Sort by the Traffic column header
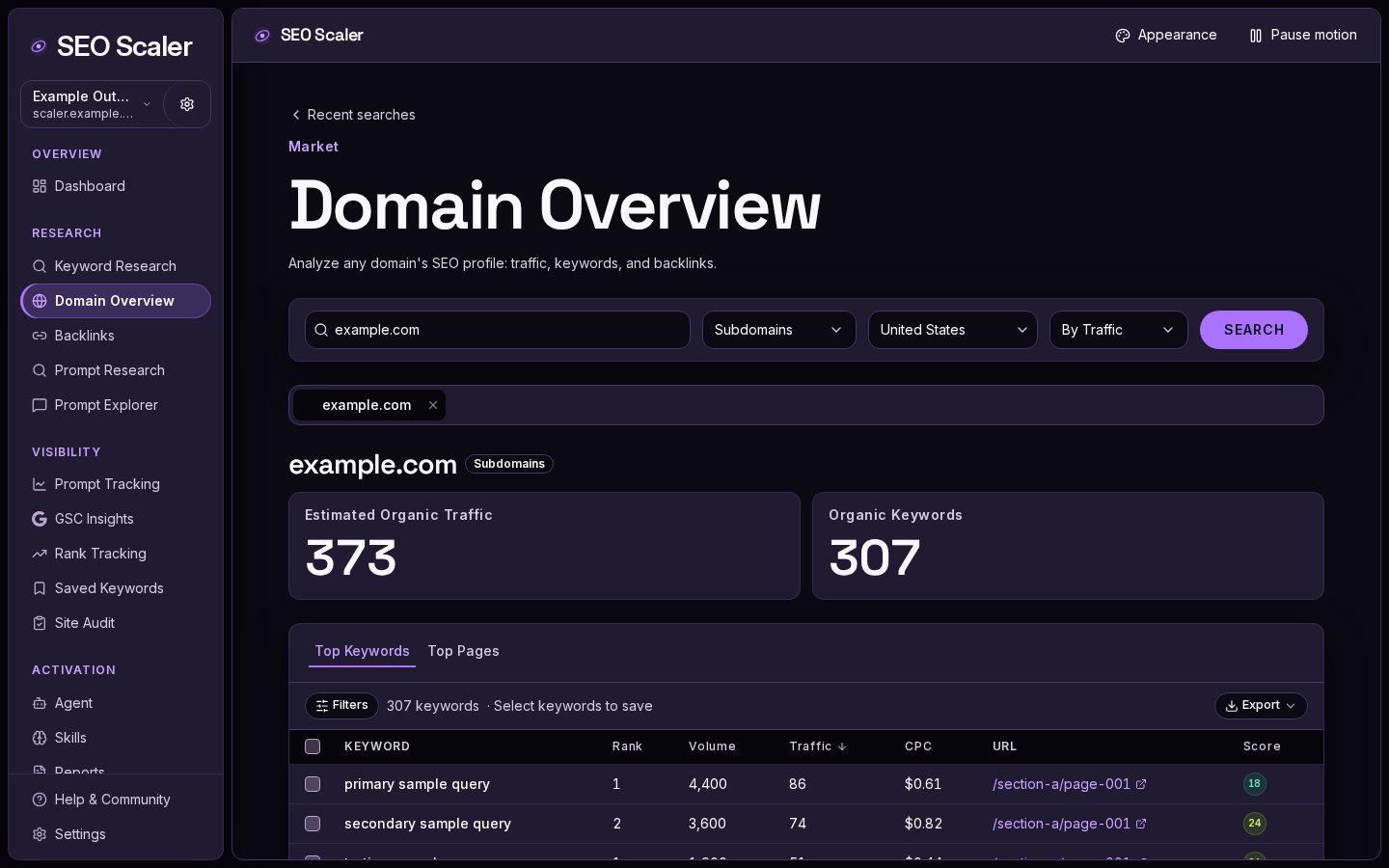 click(x=818, y=746)
